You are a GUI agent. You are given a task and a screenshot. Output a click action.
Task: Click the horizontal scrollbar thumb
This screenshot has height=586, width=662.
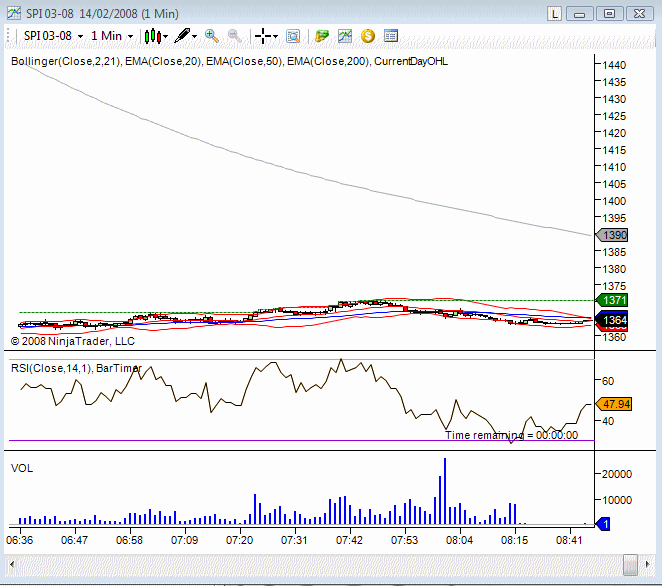click(630, 564)
